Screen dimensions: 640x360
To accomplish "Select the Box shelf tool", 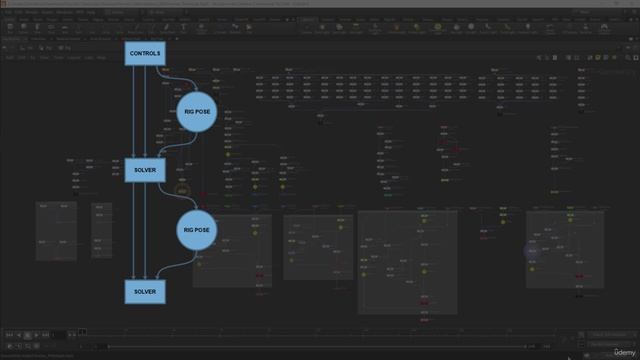I will [x=10, y=28].
